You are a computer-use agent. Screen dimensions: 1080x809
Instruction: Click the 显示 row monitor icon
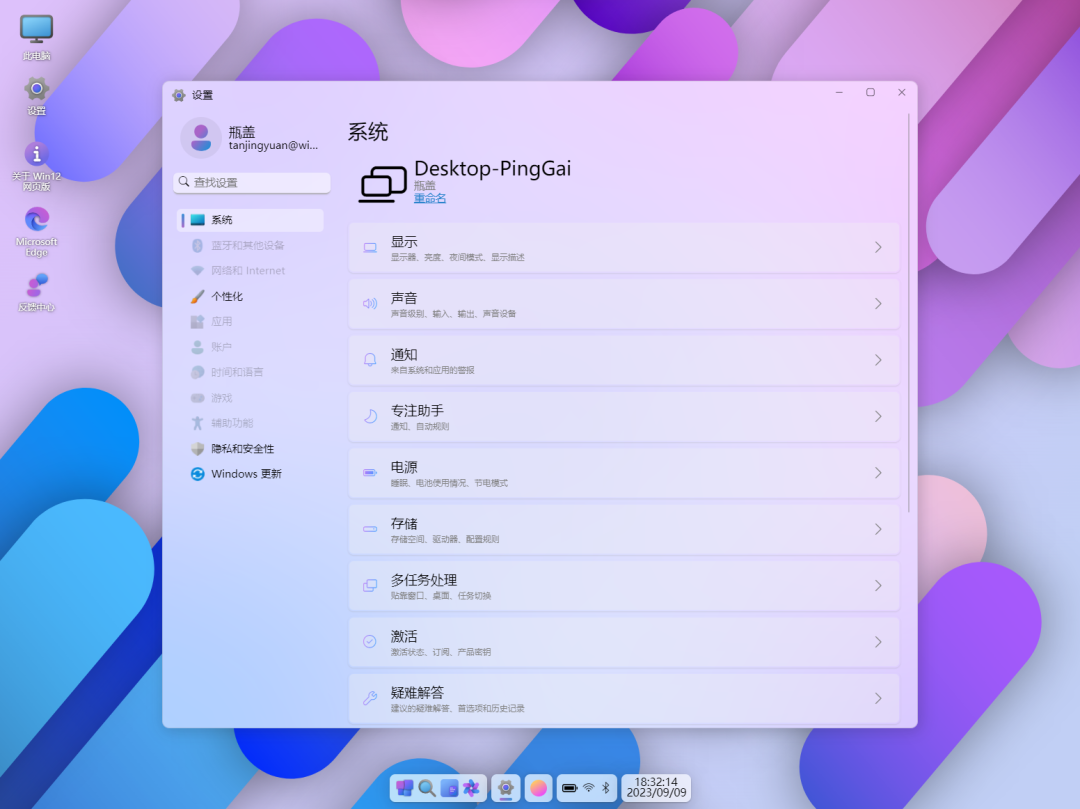tap(370, 248)
